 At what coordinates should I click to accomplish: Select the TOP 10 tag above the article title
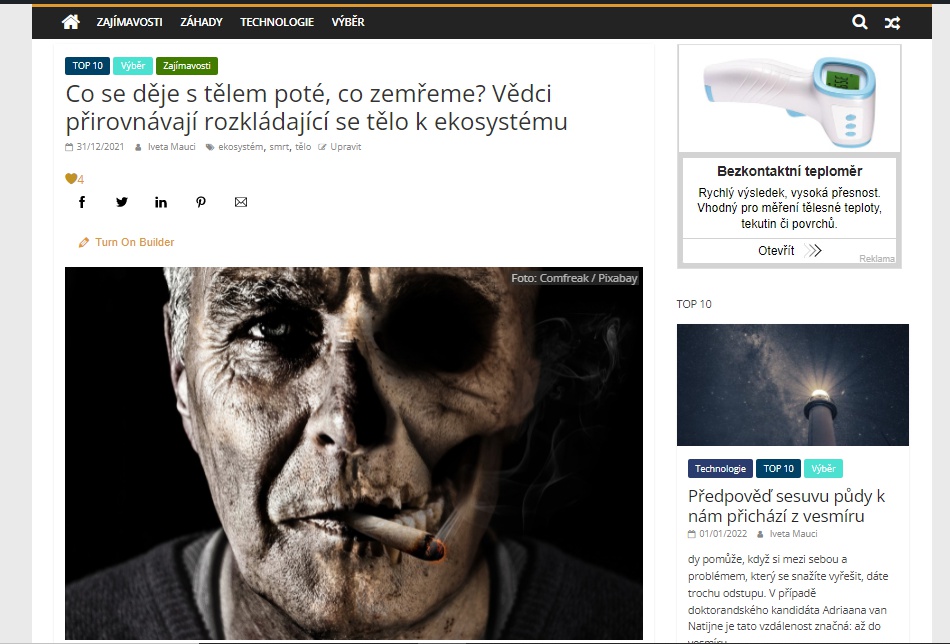(88, 65)
